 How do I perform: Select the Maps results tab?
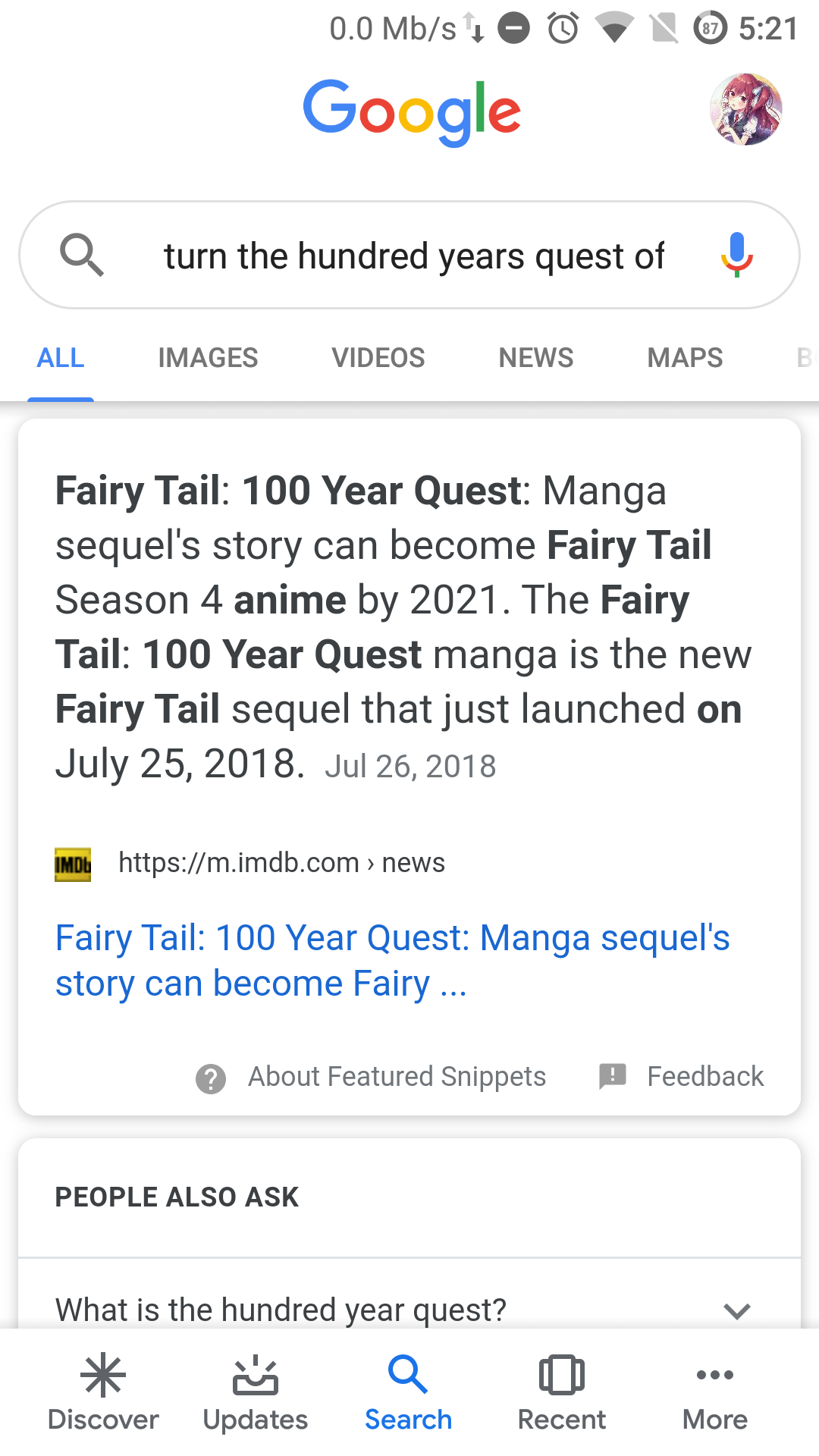click(x=685, y=358)
